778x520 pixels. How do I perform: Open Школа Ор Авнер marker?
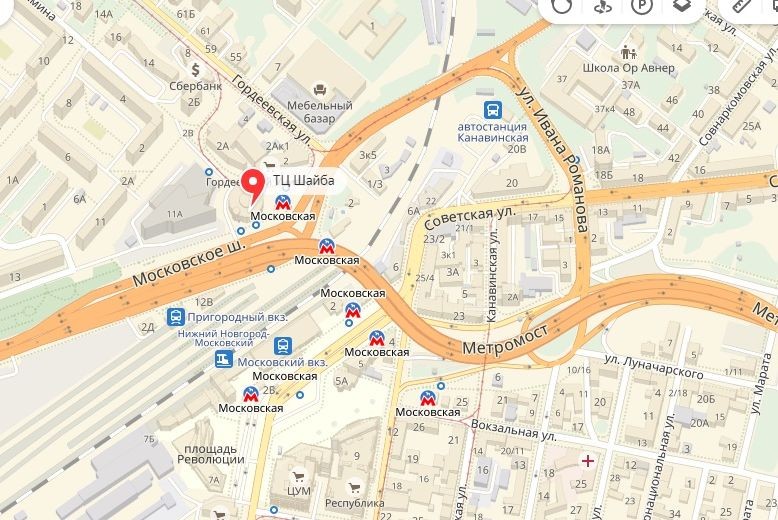click(x=629, y=52)
